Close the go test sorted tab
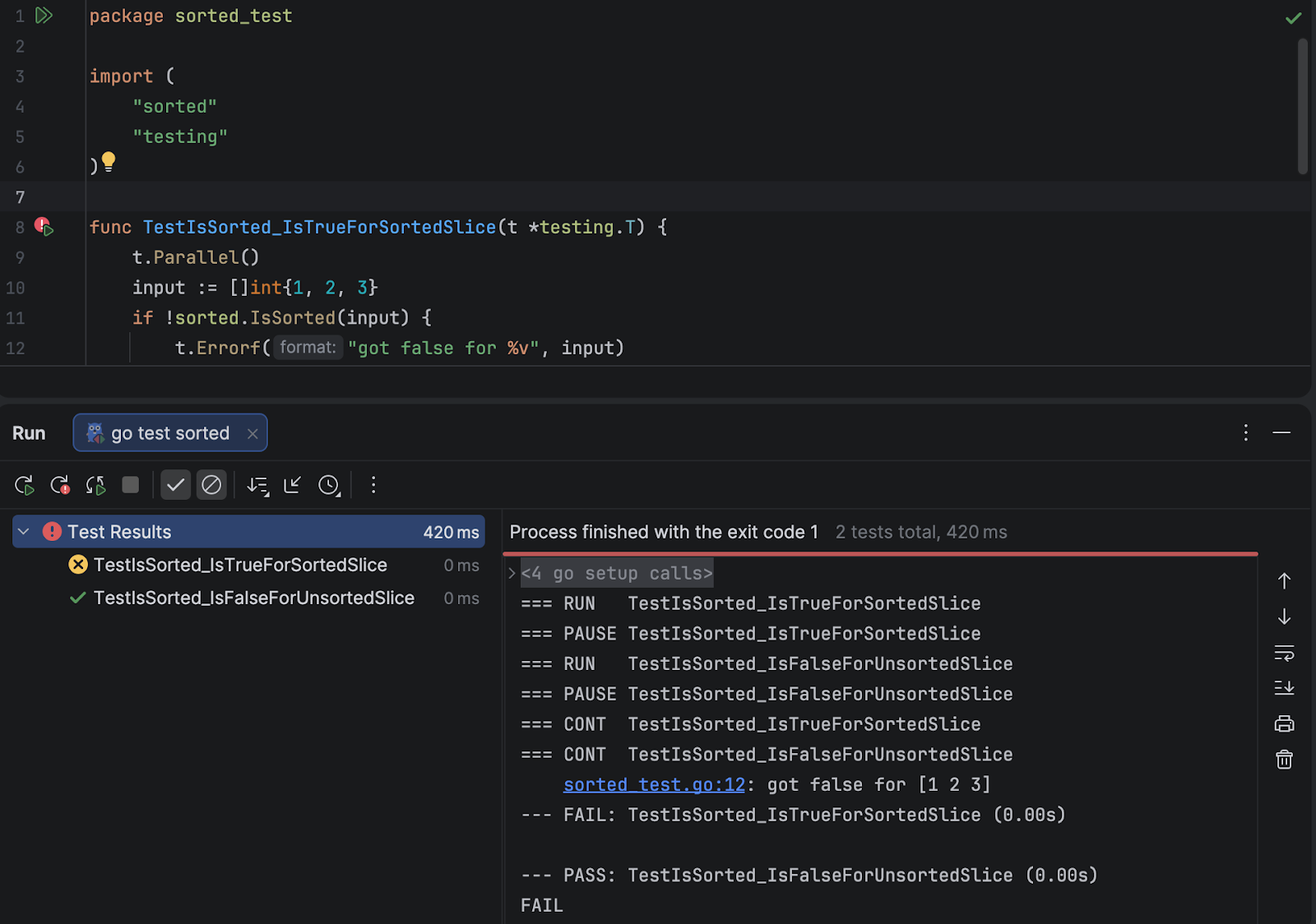Screen dimensions: 1316x924 pos(253,434)
